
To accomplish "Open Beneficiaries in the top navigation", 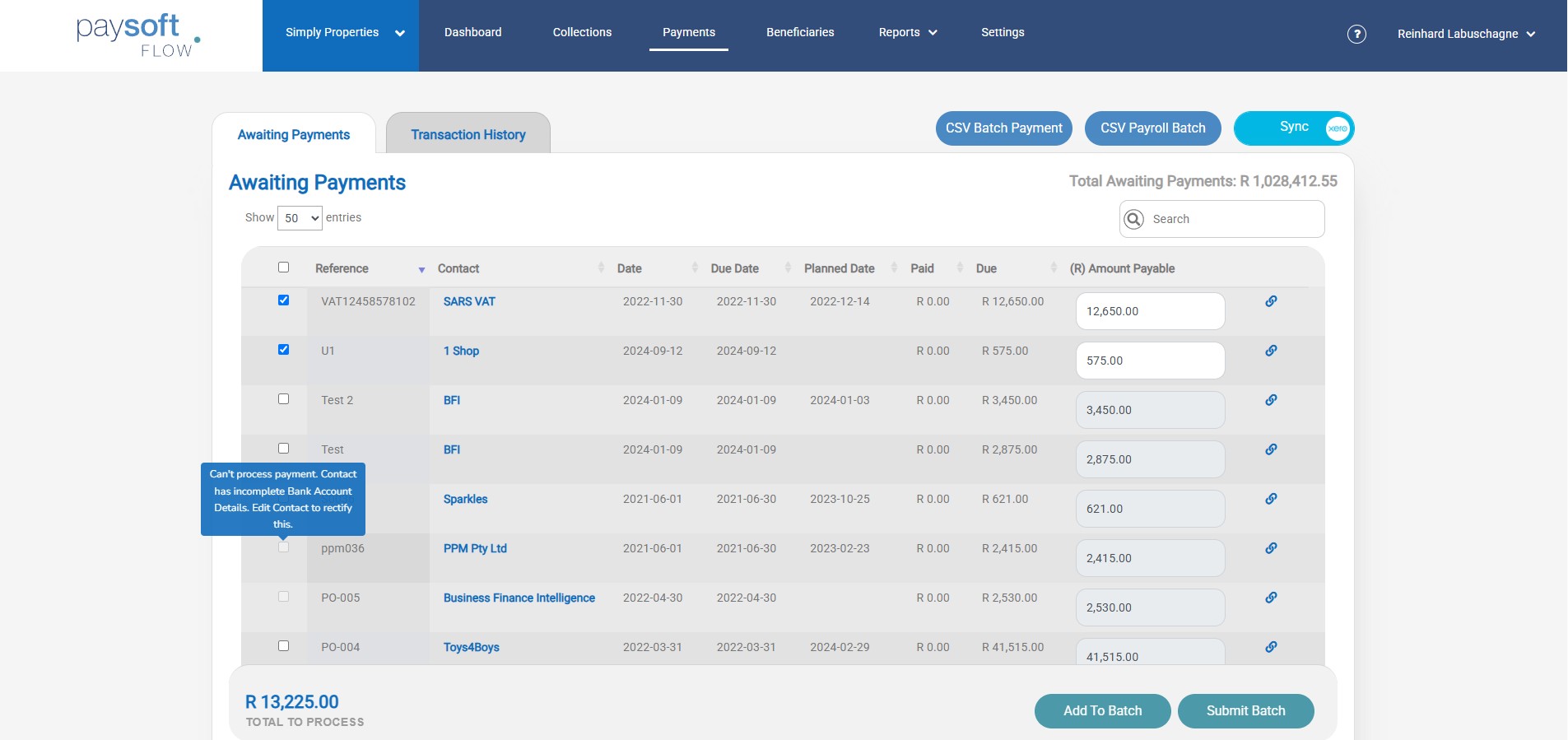I will coord(800,33).
